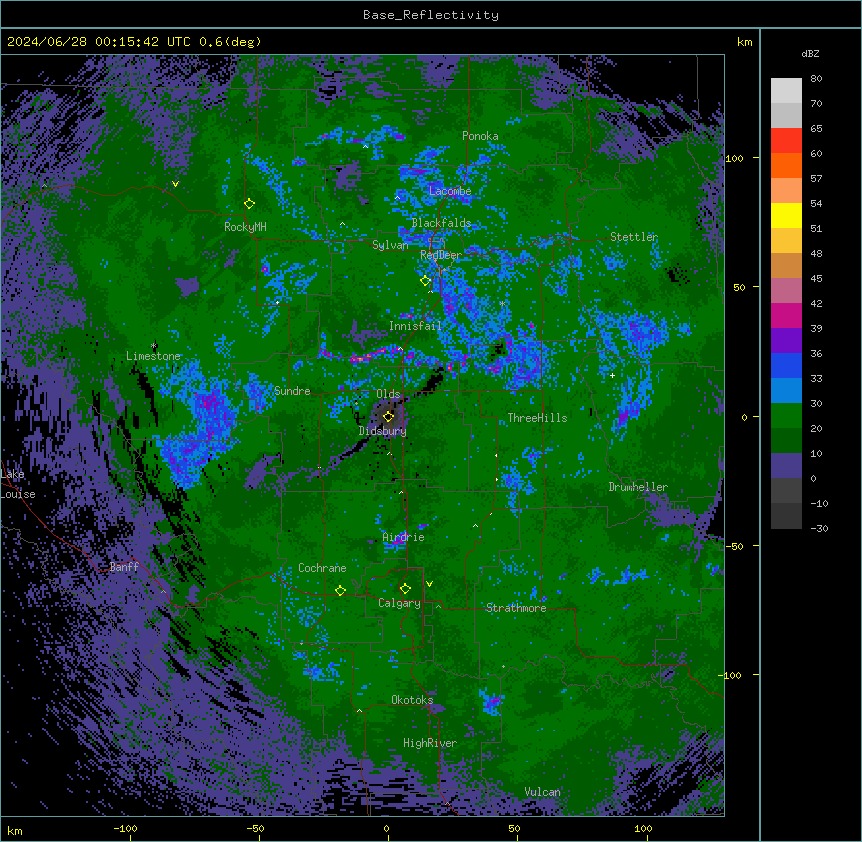This screenshot has width=862, height=842.
Task: Click the yellow V marker northwest of RockyMH
Action: (x=175, y=184)
